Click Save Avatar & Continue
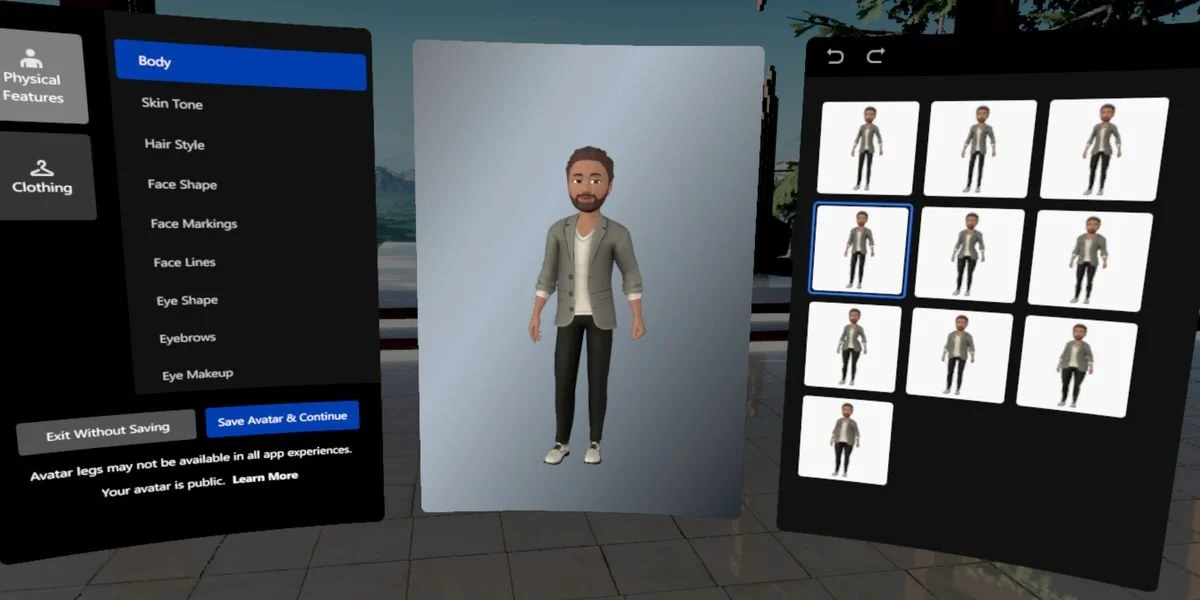 [283, 417]
